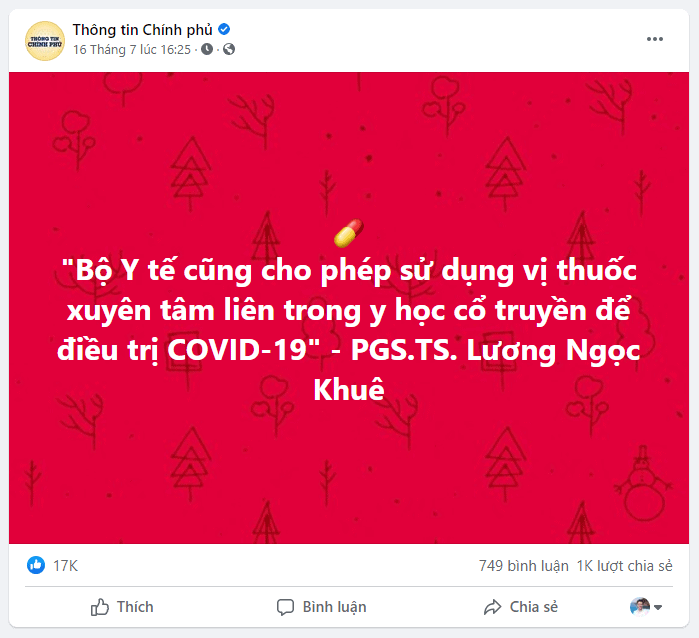Click the Bình luận comment button
Screen dimensions: 699x638
click(321, 607)
